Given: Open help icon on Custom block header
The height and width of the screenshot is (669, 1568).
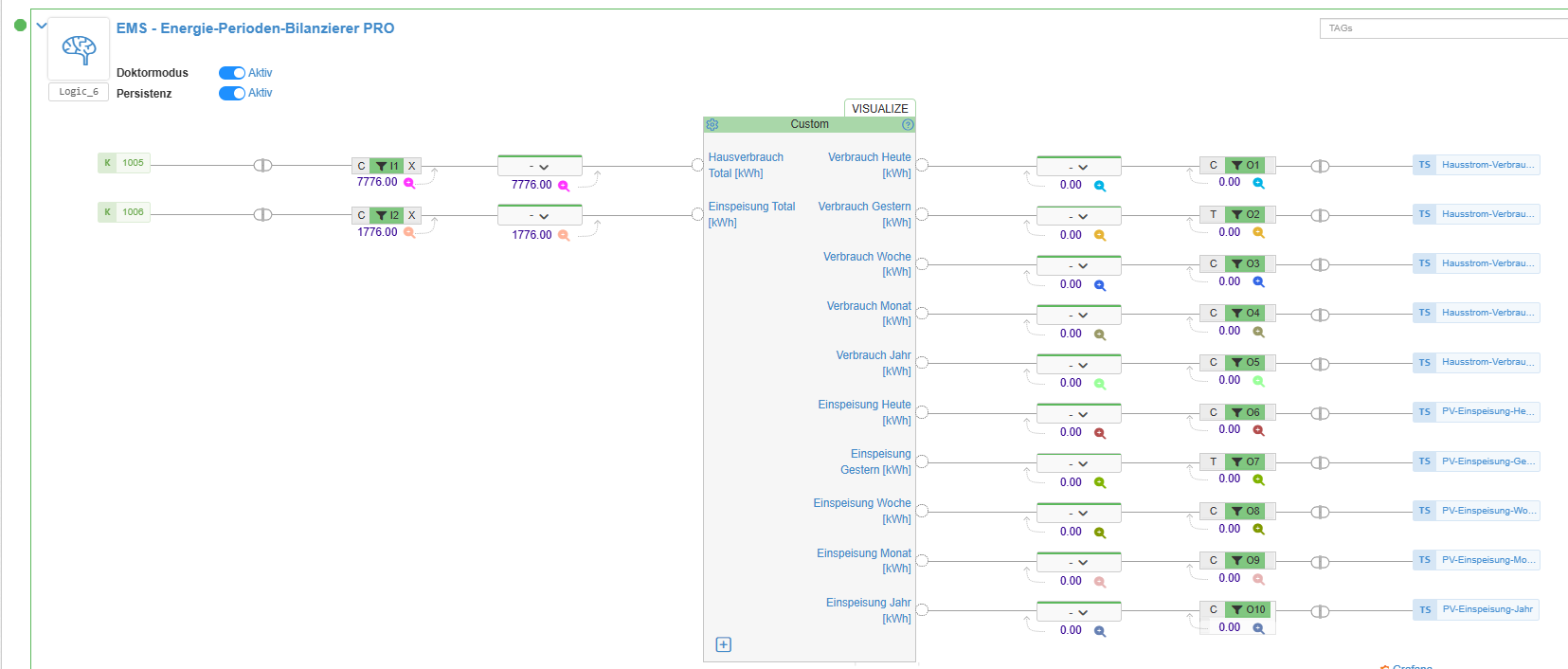Looking at the screenshot, I should [x=908, y=124].
